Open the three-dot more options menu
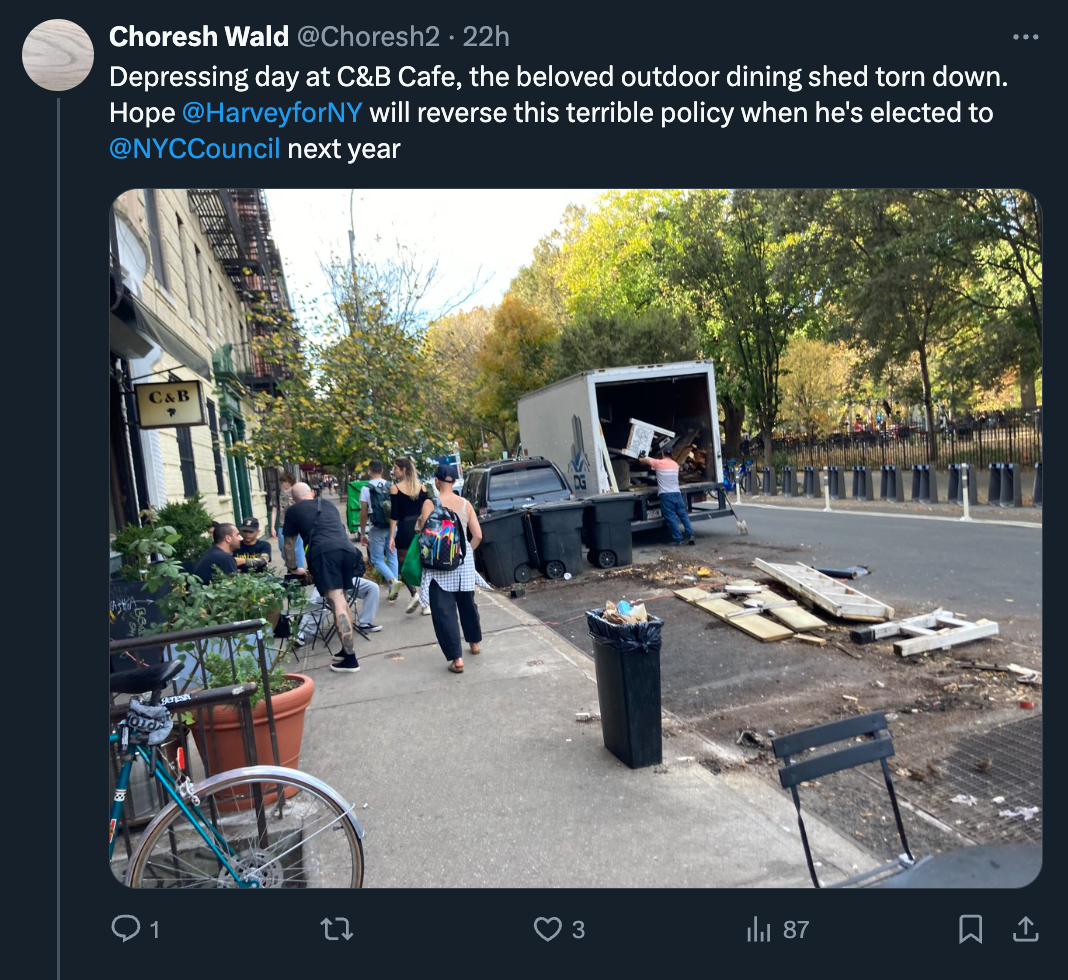The width and height of the screenshot is (1068, 980). coord(1025,37)
